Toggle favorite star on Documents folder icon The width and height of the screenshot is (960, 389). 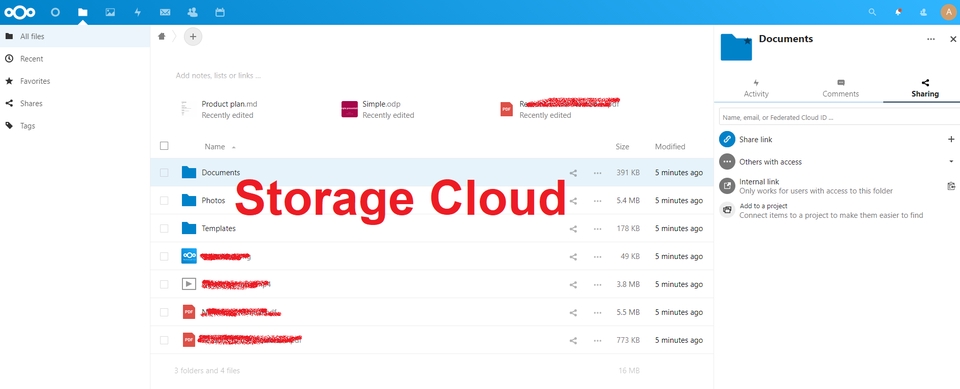pos(747,41)
